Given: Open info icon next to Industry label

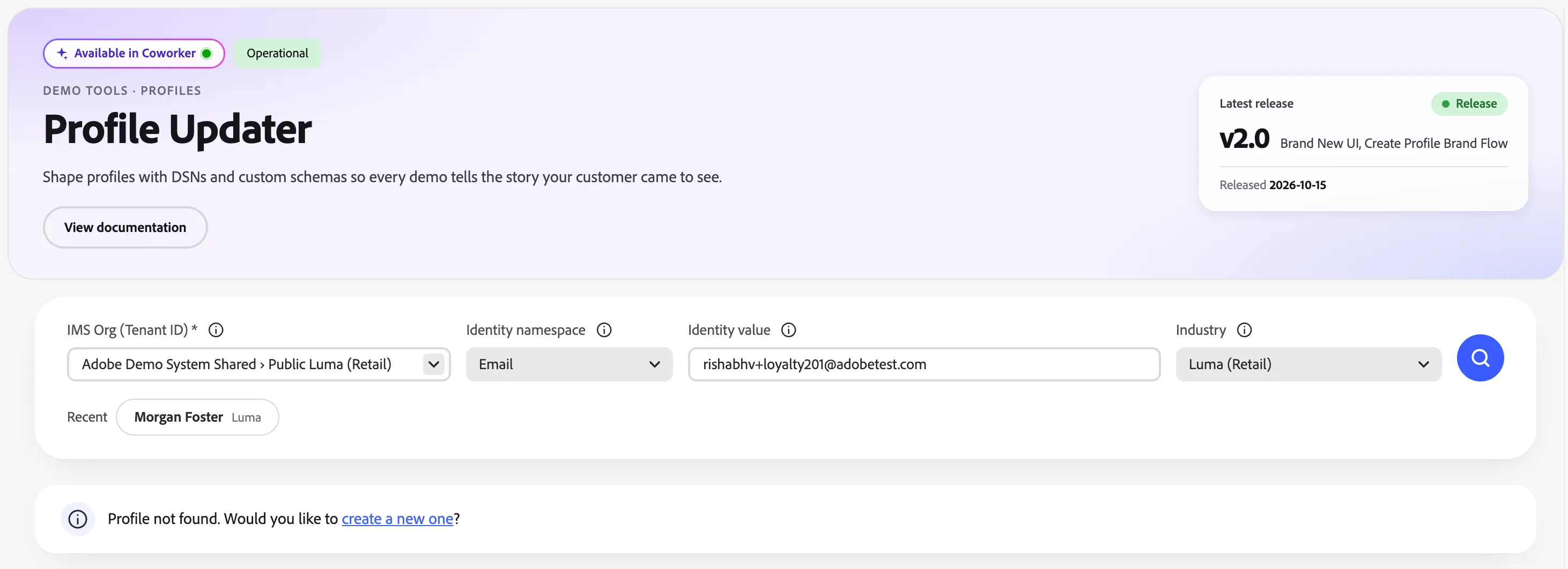Looking at the screenshot, I should [1244, 330].
